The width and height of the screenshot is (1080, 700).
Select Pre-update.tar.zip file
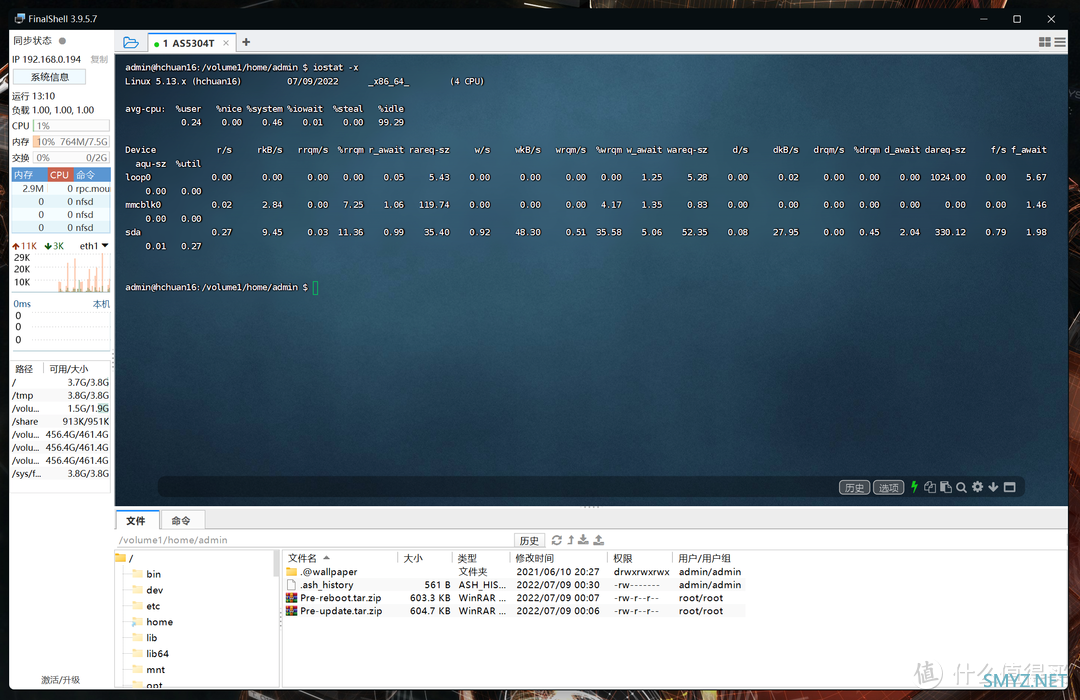tap(515, 611)
